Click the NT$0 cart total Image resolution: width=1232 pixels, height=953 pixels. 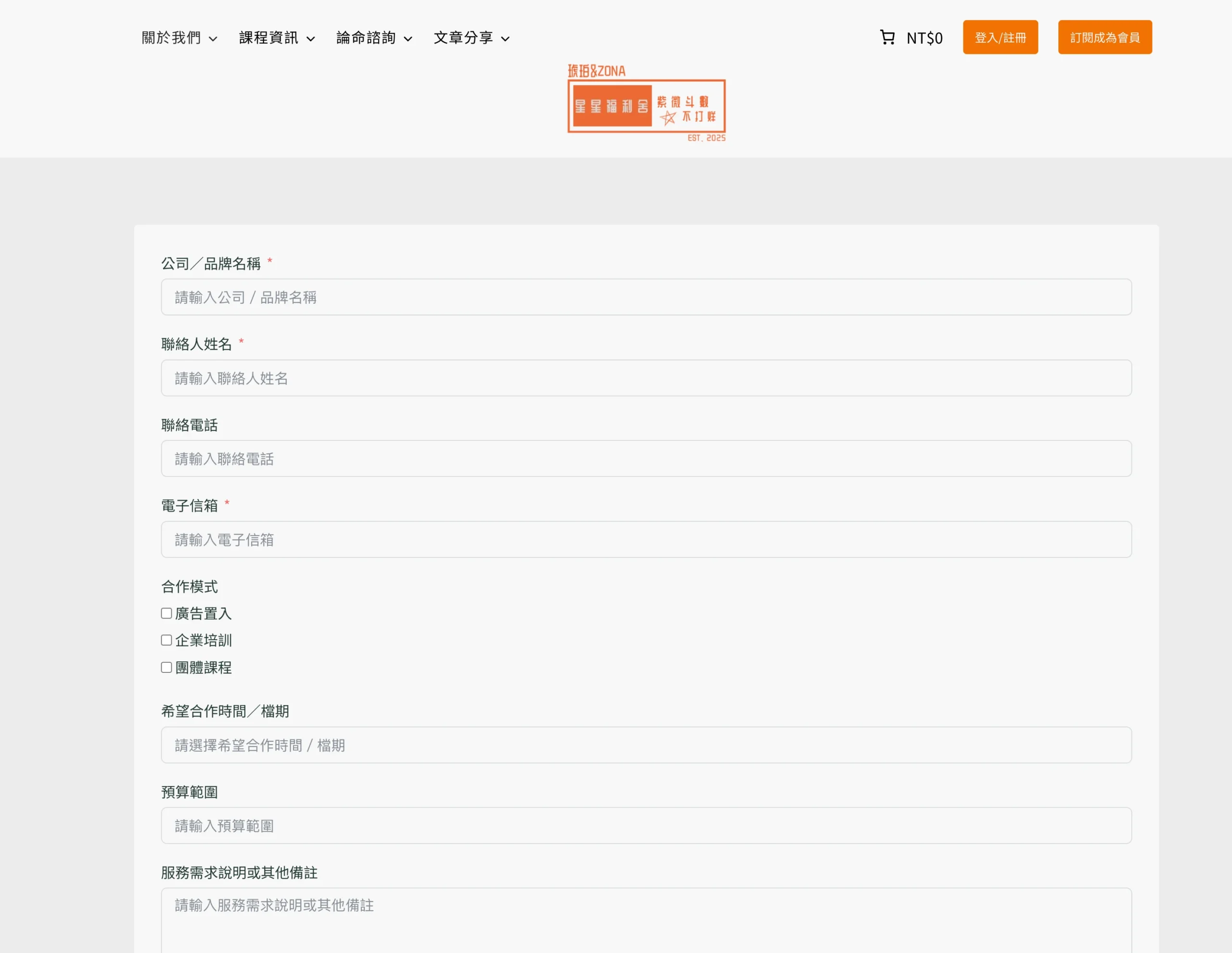point(924,39)
